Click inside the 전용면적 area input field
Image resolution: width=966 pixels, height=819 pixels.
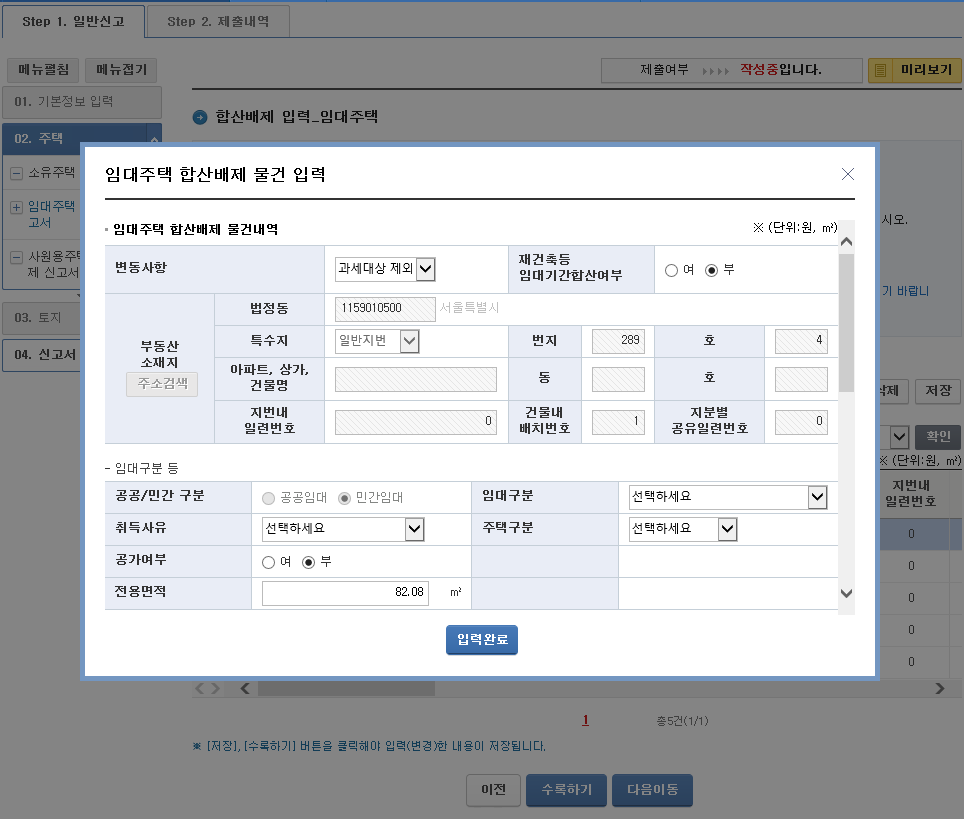[x=345, y=592]
